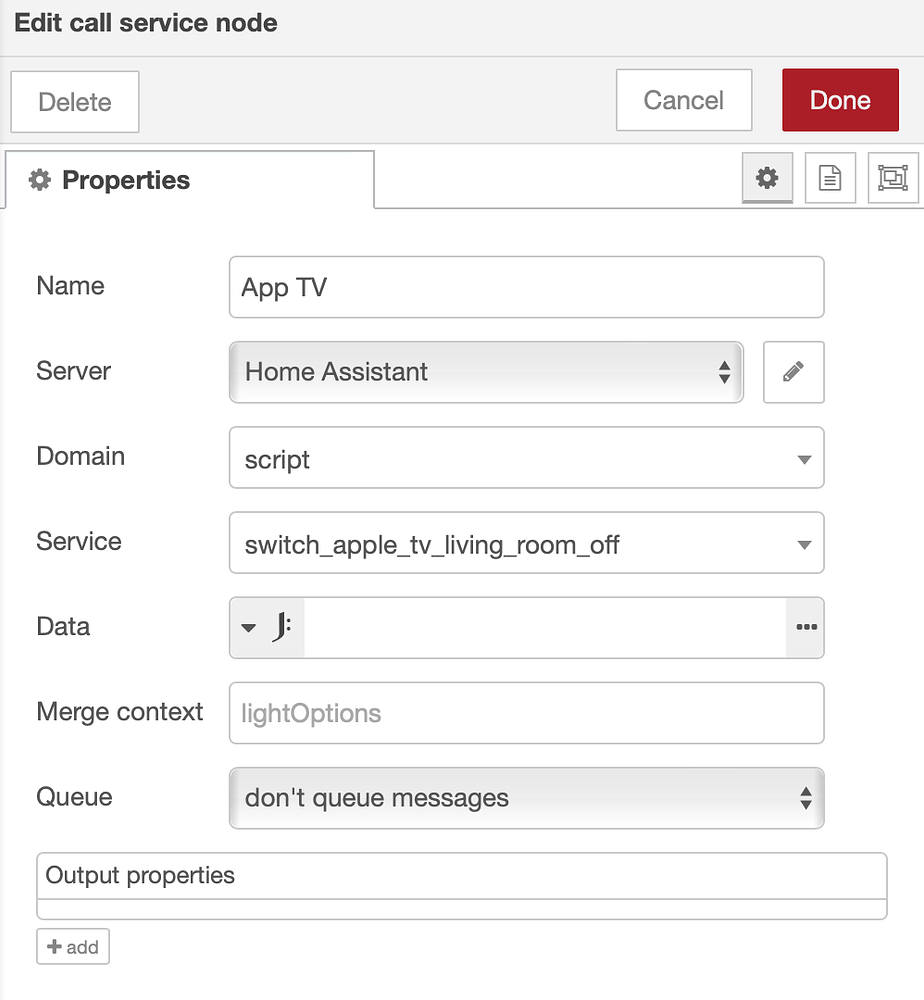This screenshot has height=1000, width=924.
Task: Open the Data field expression editor with the ellipsis icon
Action: pos(806,627)
